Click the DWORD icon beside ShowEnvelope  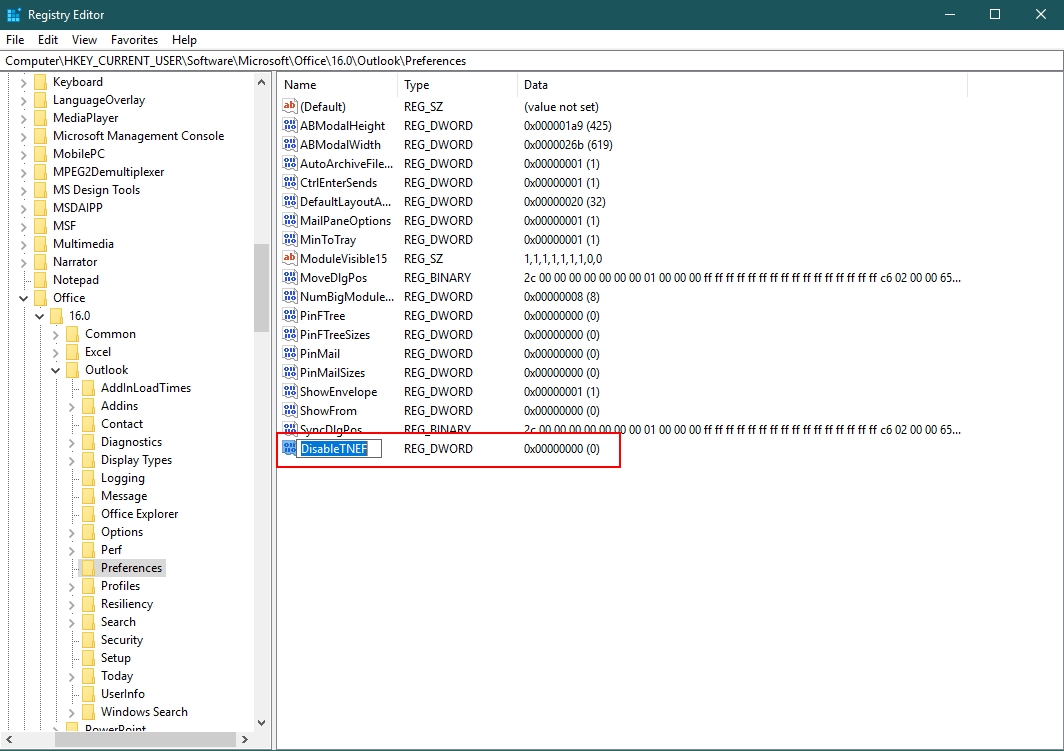(290, 392)
